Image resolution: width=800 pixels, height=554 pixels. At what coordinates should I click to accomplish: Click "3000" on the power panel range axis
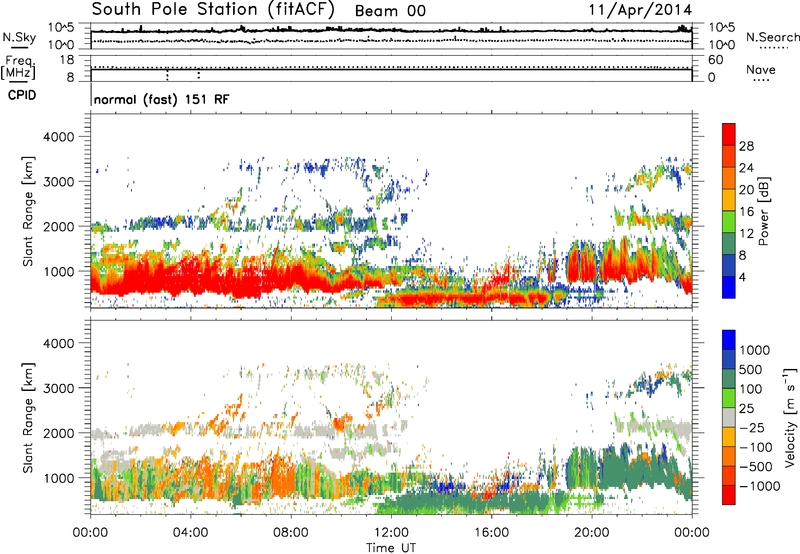coord(58,182)
